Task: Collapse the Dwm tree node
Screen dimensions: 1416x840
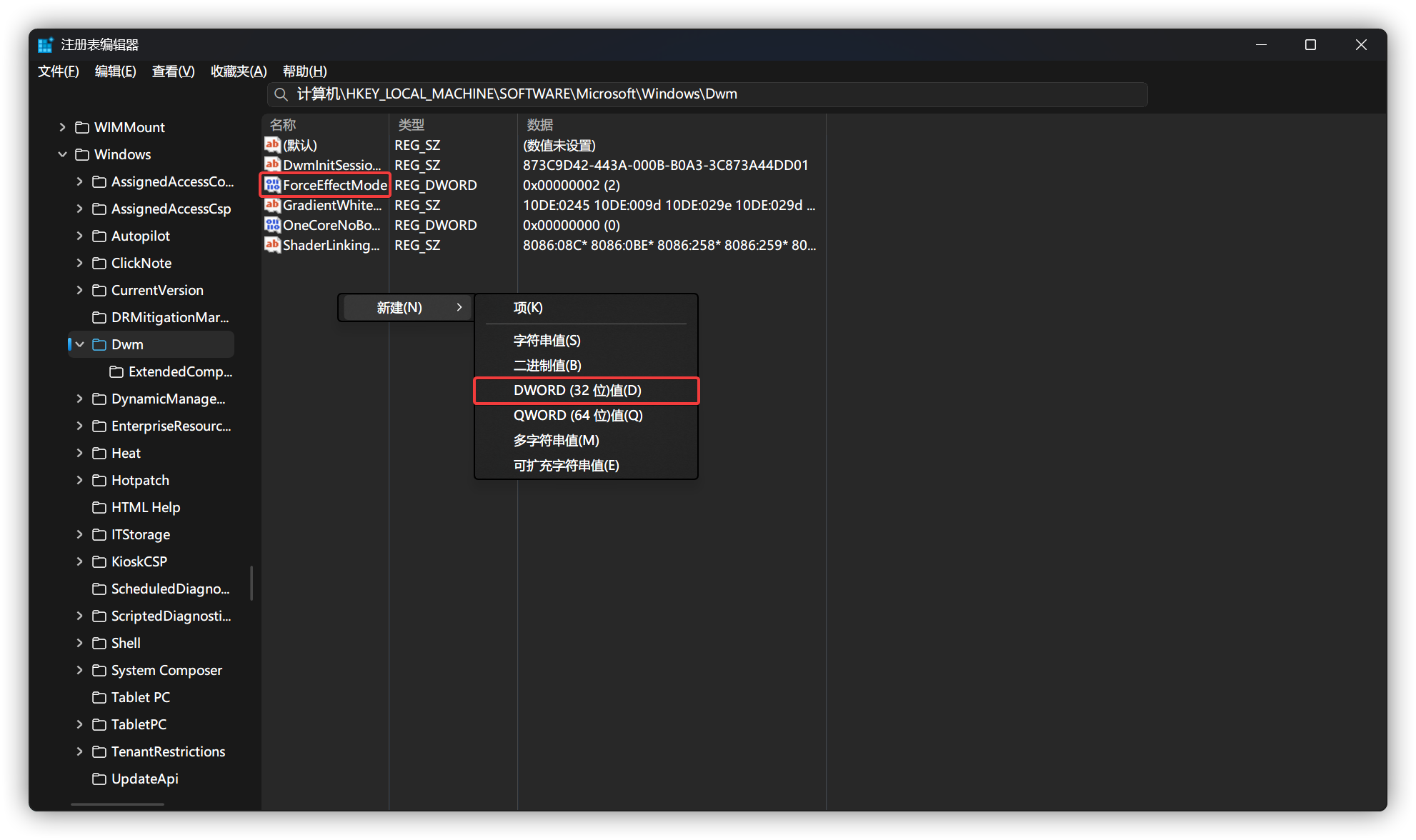Action: pyautogui.click(x=79, y=344)
